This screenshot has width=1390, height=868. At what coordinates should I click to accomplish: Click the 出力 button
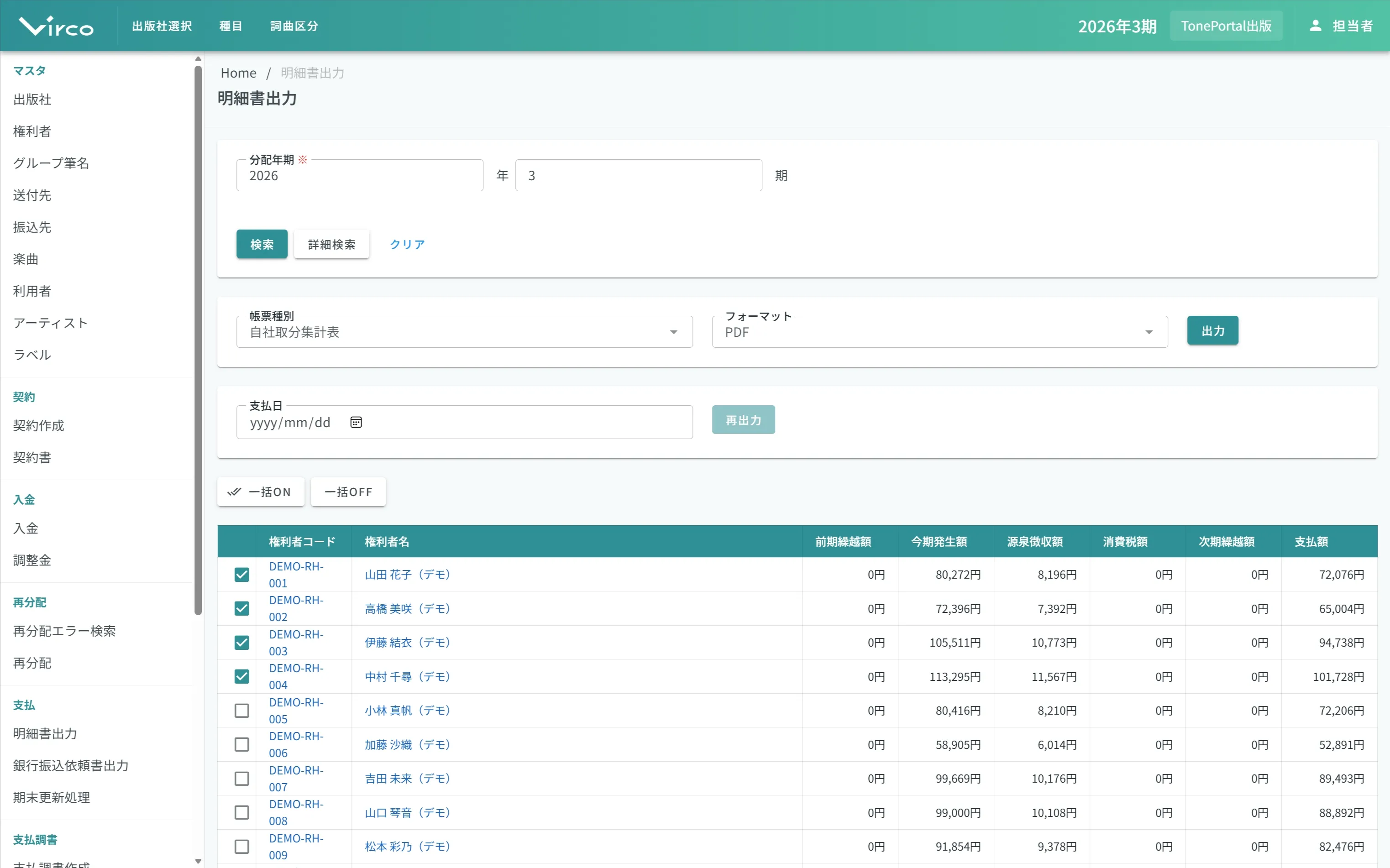click(x=1212, y=331)
